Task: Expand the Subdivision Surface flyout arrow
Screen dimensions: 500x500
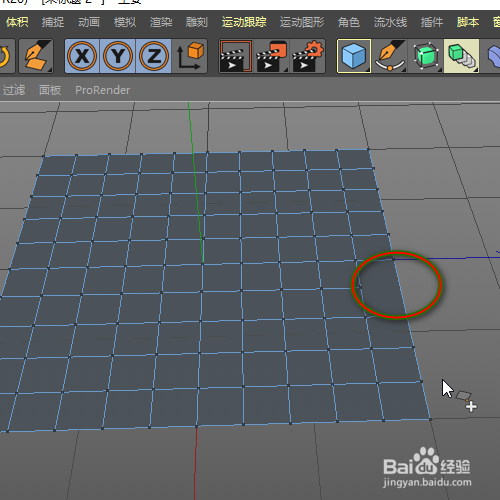Action: (x=439, y=69)
